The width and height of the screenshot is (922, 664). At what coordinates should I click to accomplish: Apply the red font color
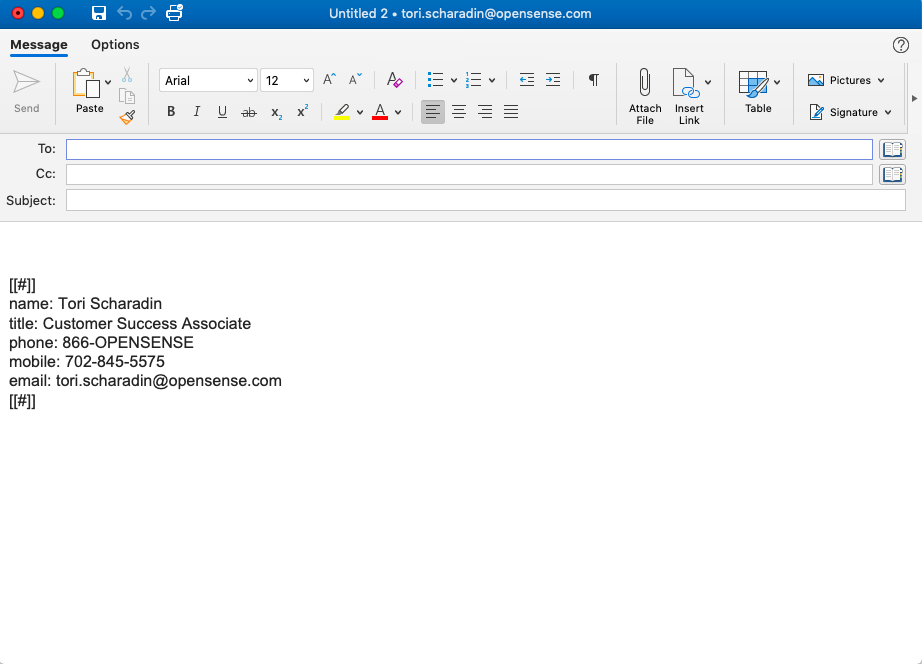tap(380, 112)
